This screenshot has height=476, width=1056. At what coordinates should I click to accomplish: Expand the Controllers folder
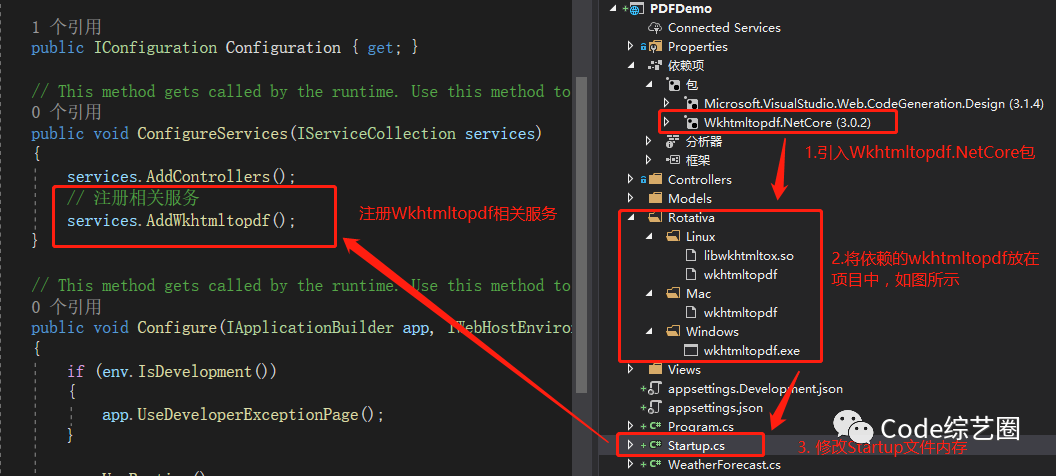click(630, 179)
